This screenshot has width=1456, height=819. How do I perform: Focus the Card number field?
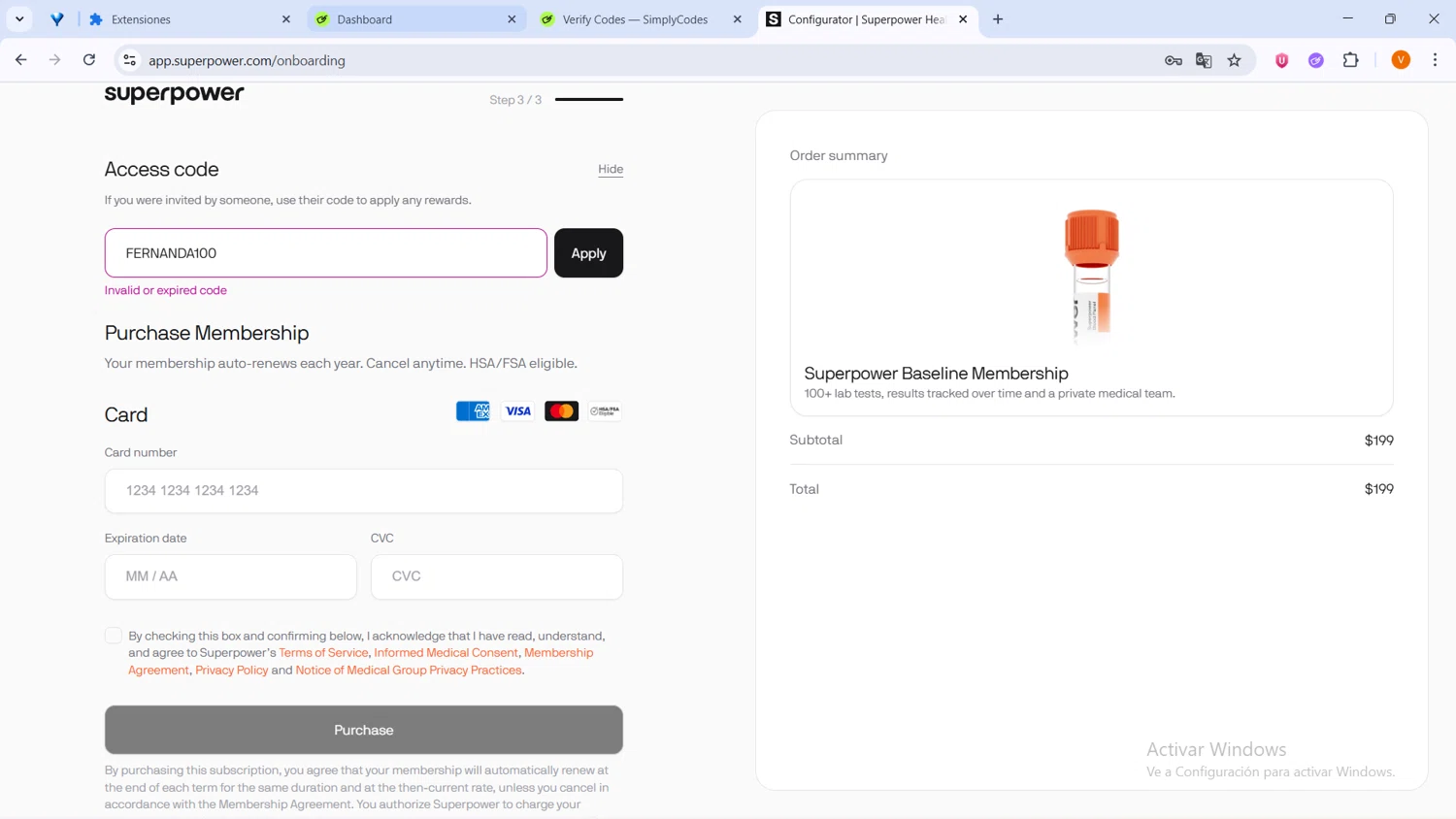point(364,491)
